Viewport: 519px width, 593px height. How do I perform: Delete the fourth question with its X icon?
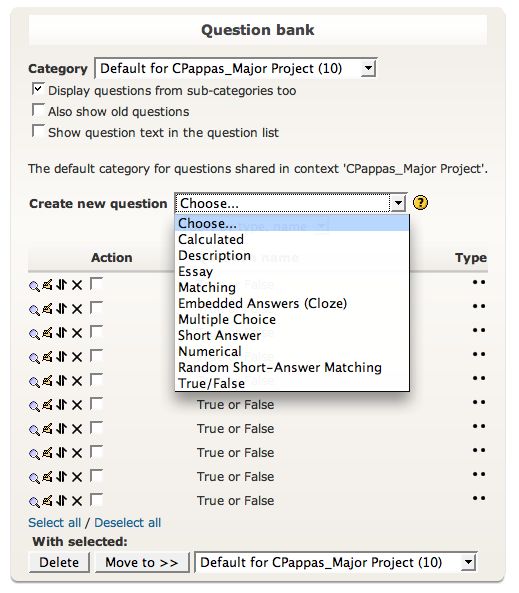(77, 357)
